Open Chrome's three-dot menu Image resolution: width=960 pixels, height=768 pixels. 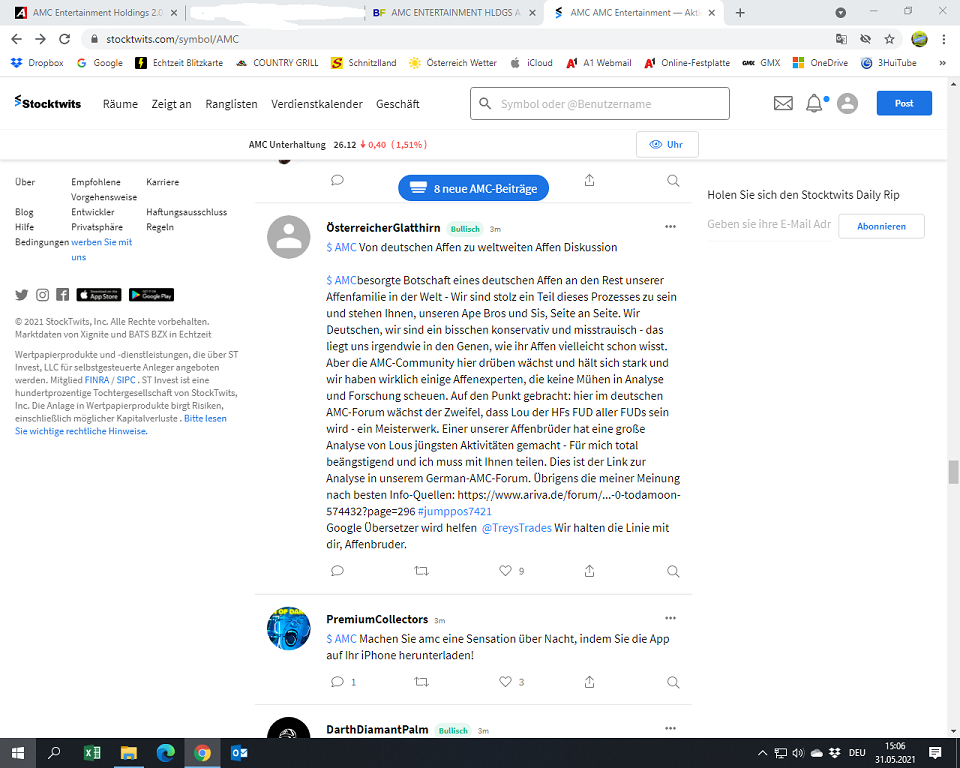click(x=943, y=39)
